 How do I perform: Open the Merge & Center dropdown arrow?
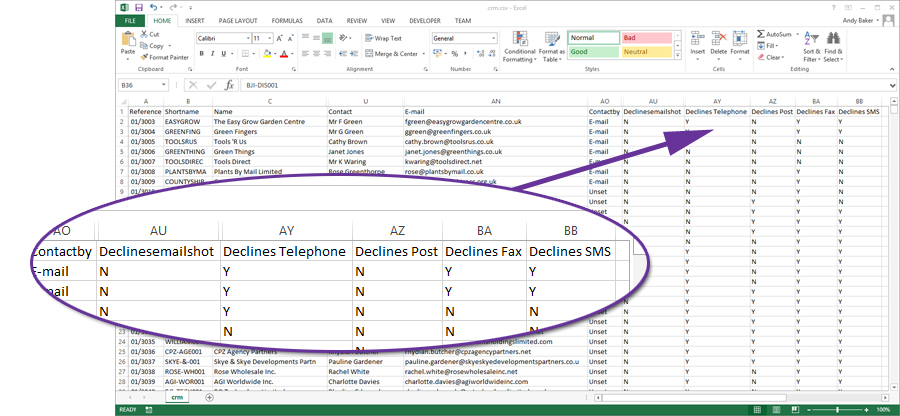[x=424, y=54]
